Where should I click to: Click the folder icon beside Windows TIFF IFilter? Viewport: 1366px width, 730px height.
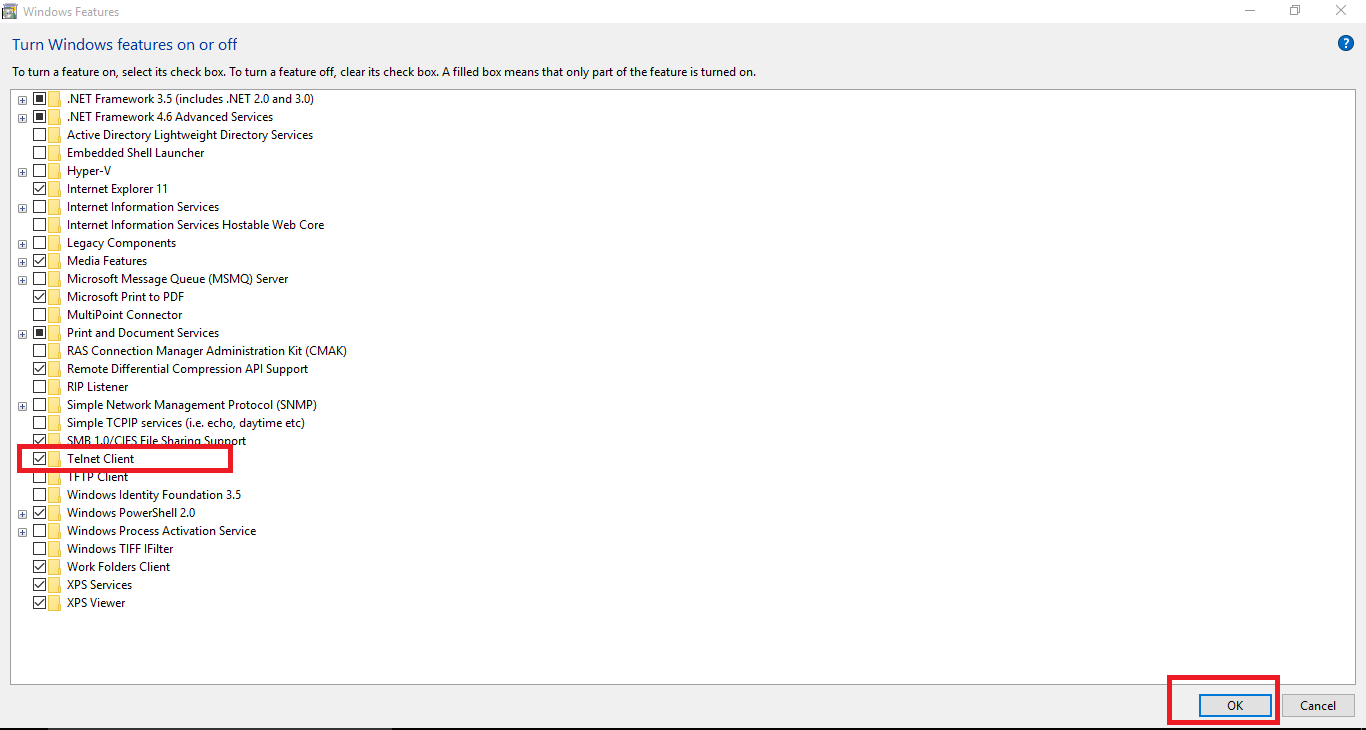[x=55, y=549]
